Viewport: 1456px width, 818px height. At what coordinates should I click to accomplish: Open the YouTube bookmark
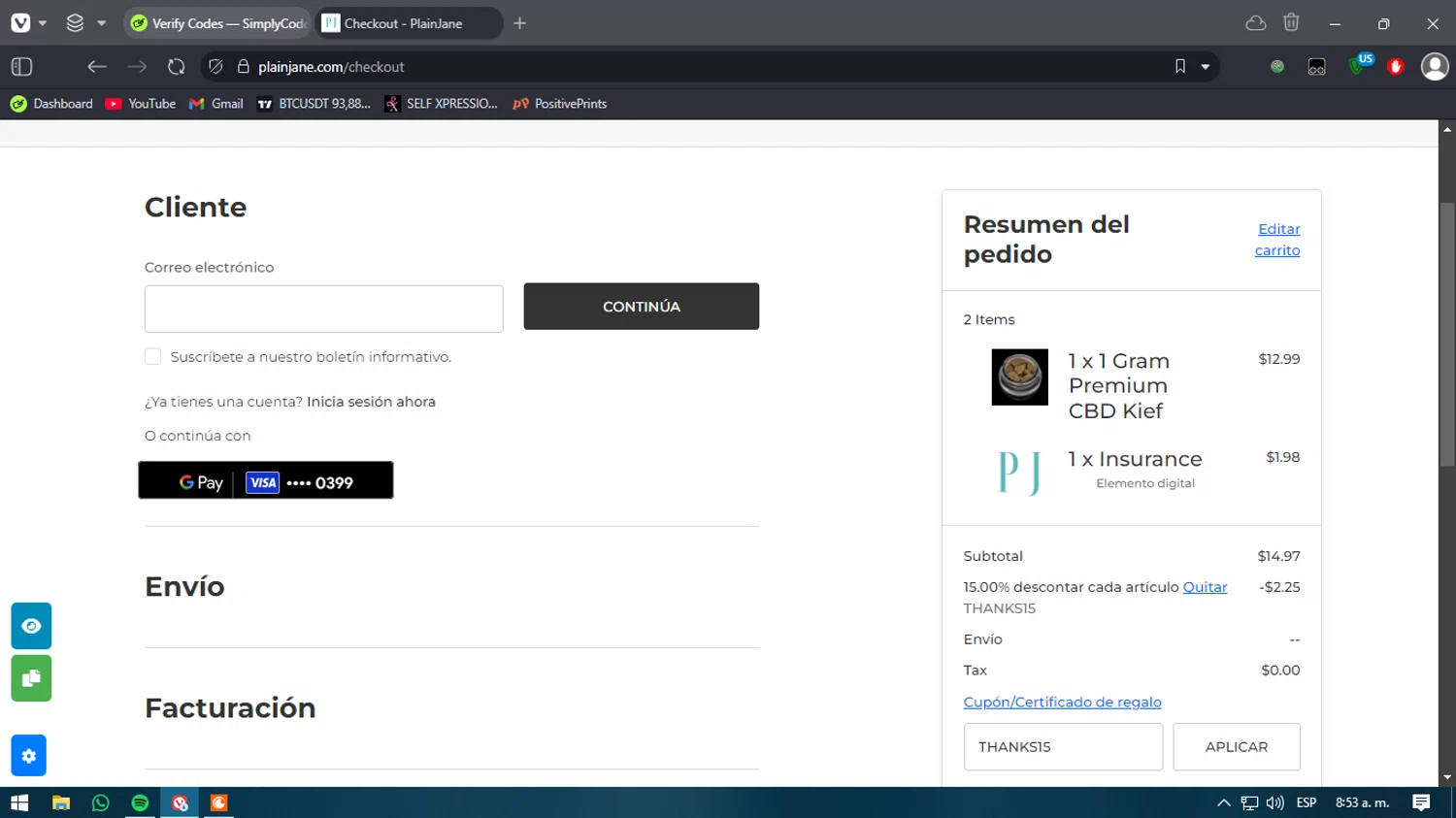(x=141, y=104)
